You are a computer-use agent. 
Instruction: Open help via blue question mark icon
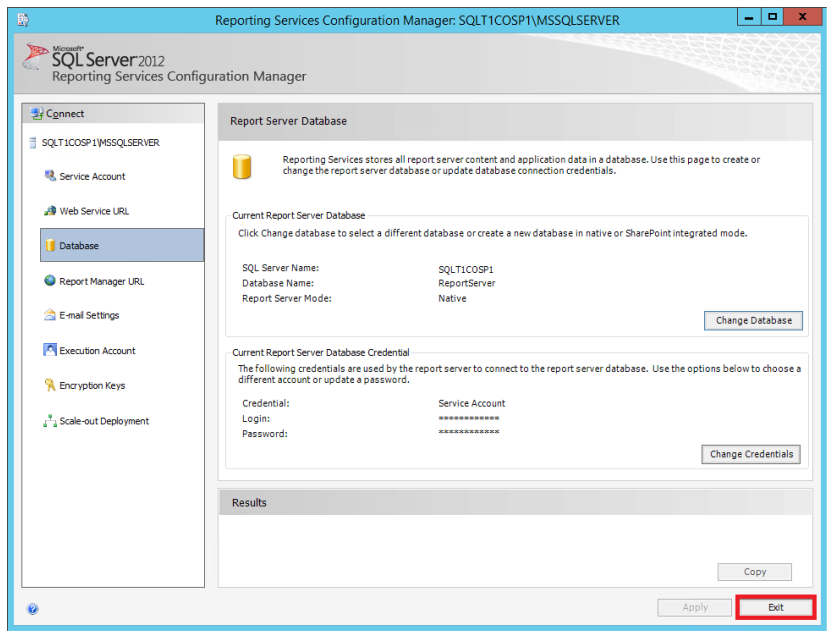(x=32, y=609)
